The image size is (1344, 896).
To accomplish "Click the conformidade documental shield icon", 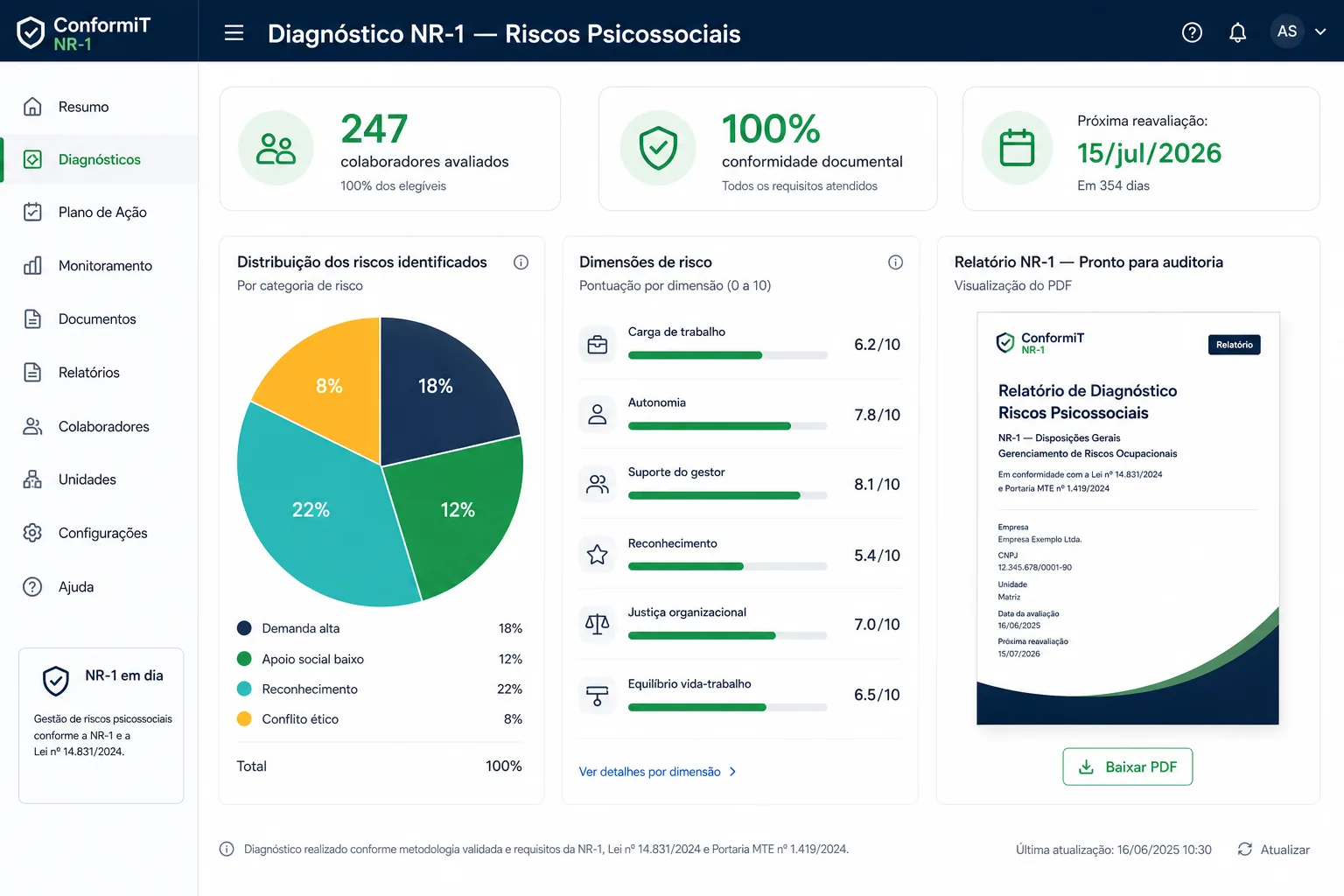I will point(658,148).
